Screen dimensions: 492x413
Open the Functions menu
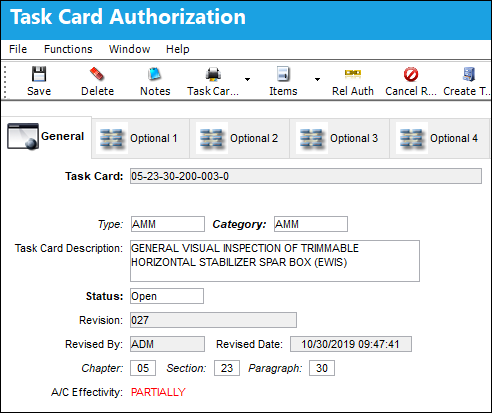tap(68, 49)
